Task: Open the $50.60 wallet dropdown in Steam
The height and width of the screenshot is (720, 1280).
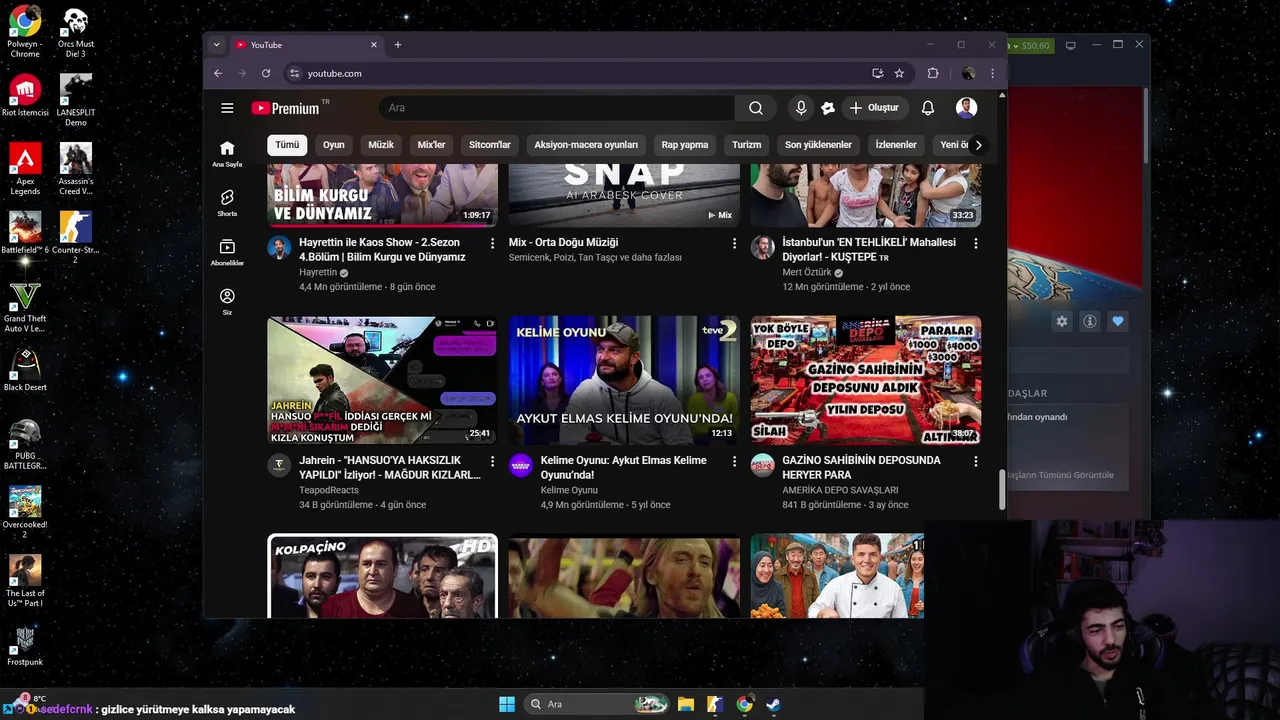Action: (1030, 45)
